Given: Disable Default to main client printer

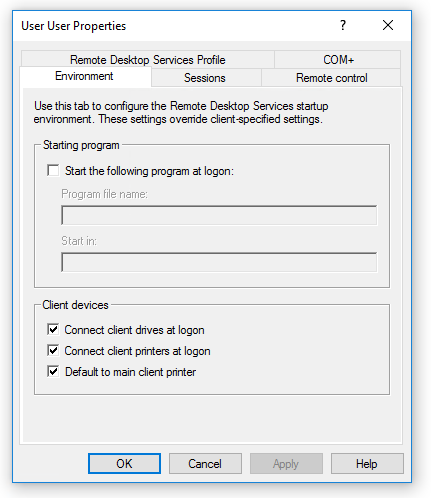Looking at the screenshot, I should point(53,371).
